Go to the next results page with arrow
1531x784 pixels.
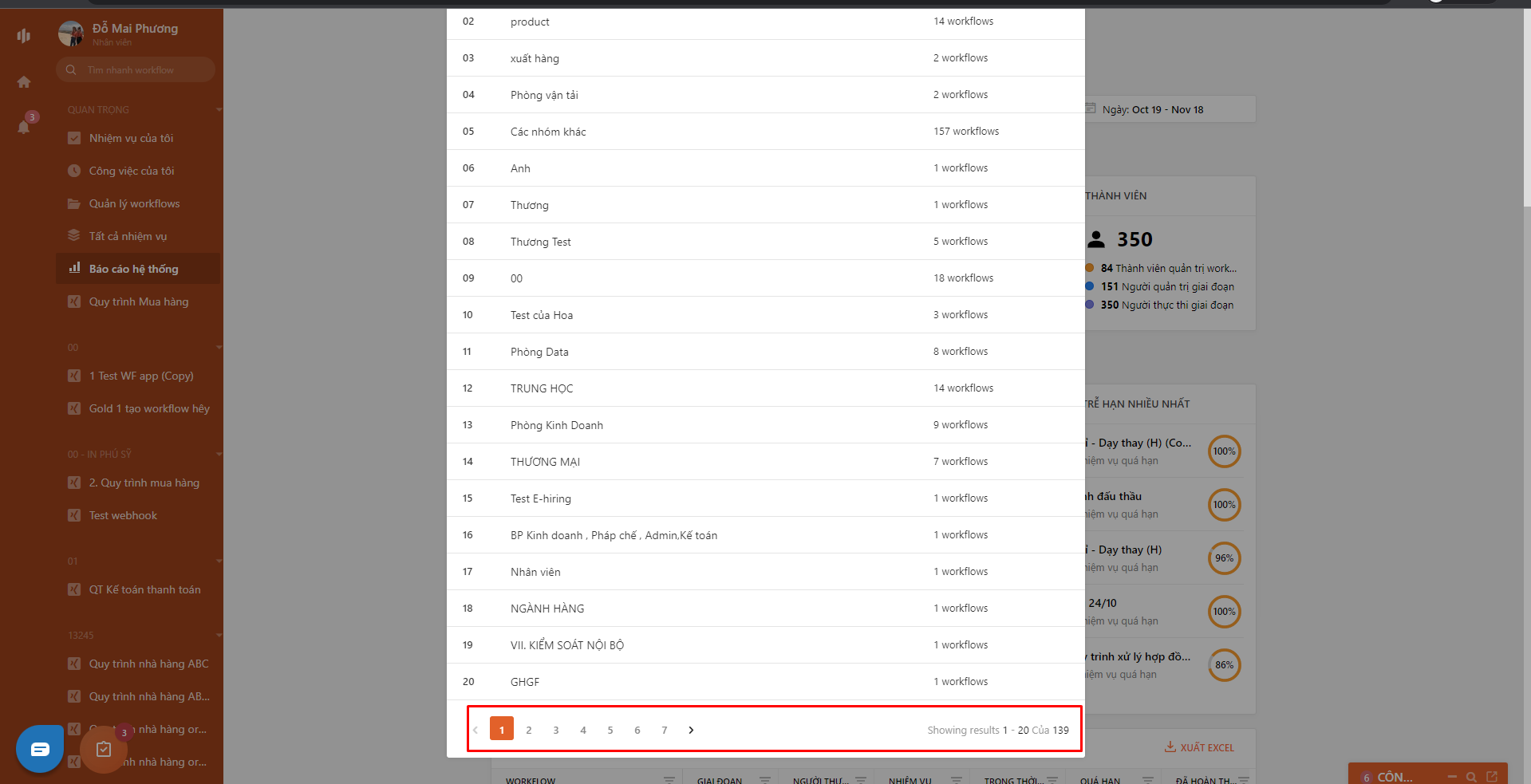pyautogui.click(x=691, y=730)
